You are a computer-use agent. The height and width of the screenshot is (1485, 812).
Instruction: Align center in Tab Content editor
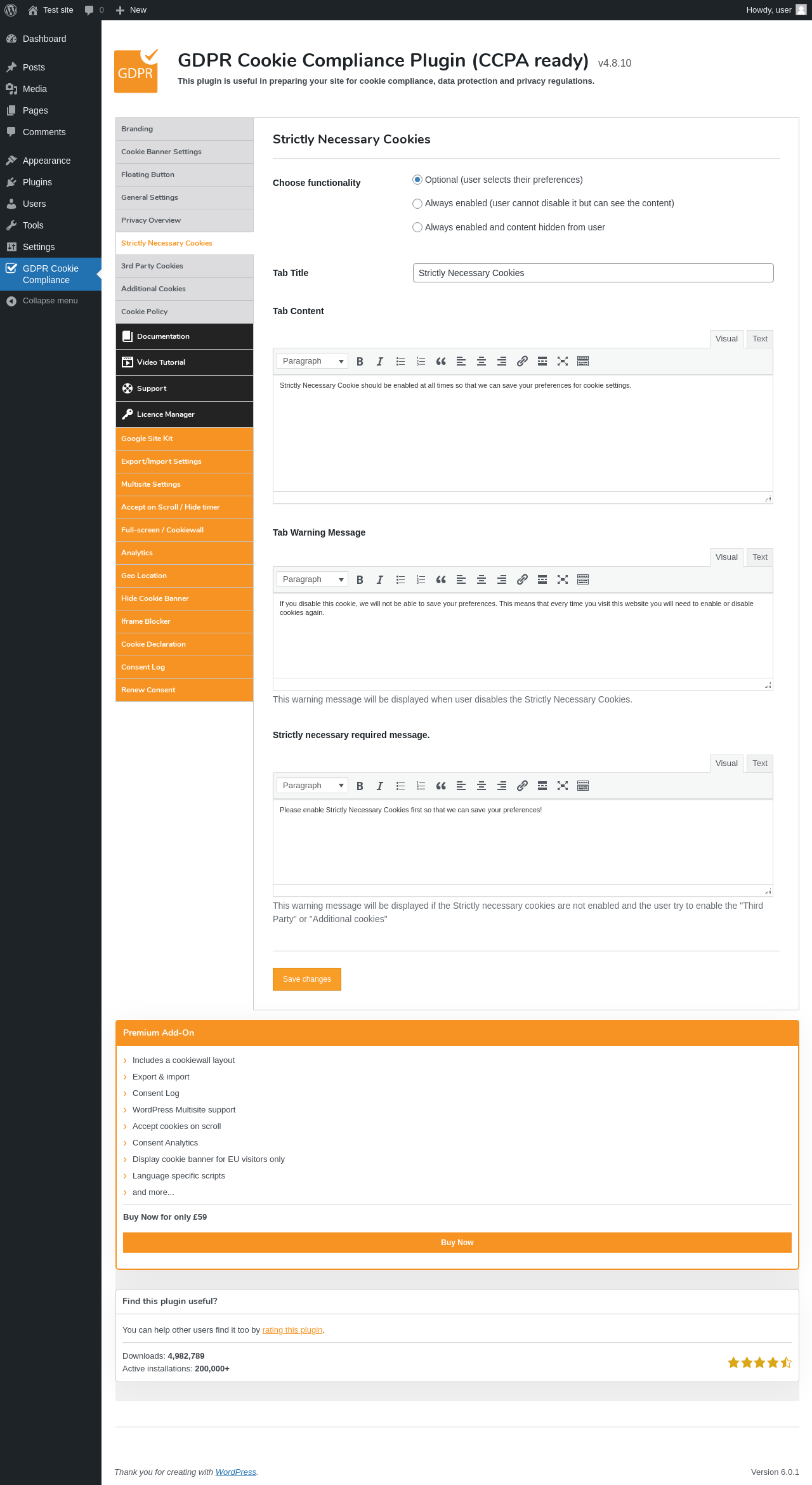click(x=481, y=361)
